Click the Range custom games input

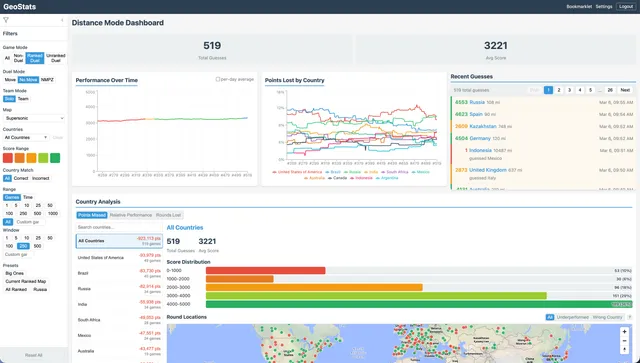(x=30, y=222)
